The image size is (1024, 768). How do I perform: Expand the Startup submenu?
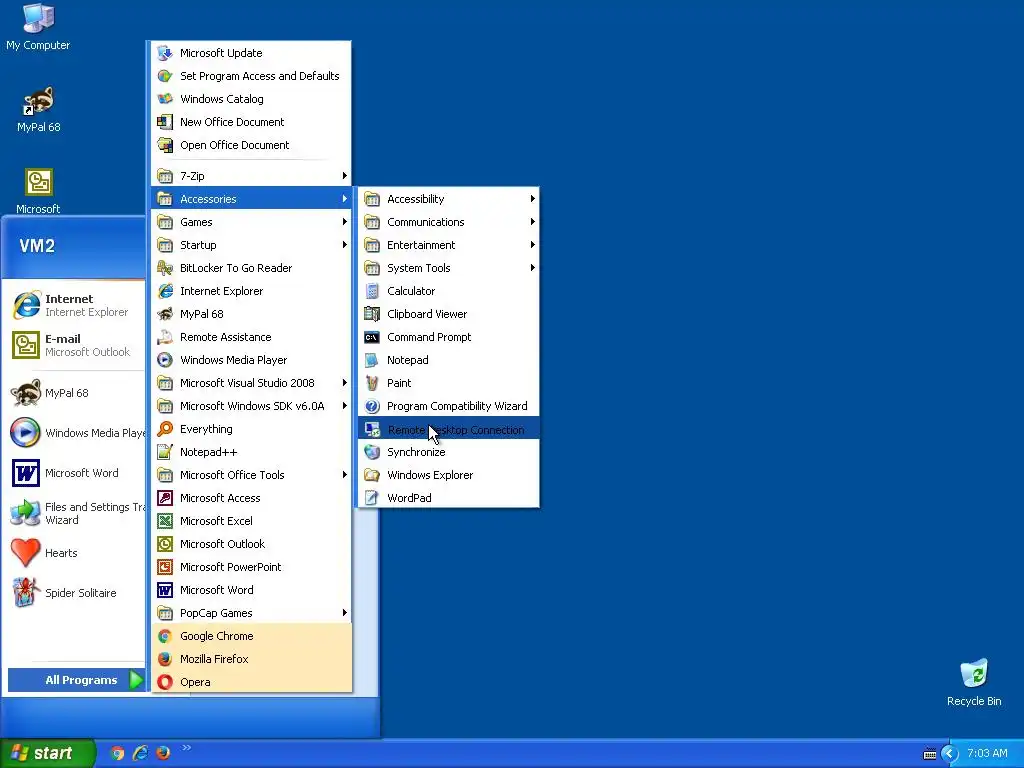pos(251,245)
